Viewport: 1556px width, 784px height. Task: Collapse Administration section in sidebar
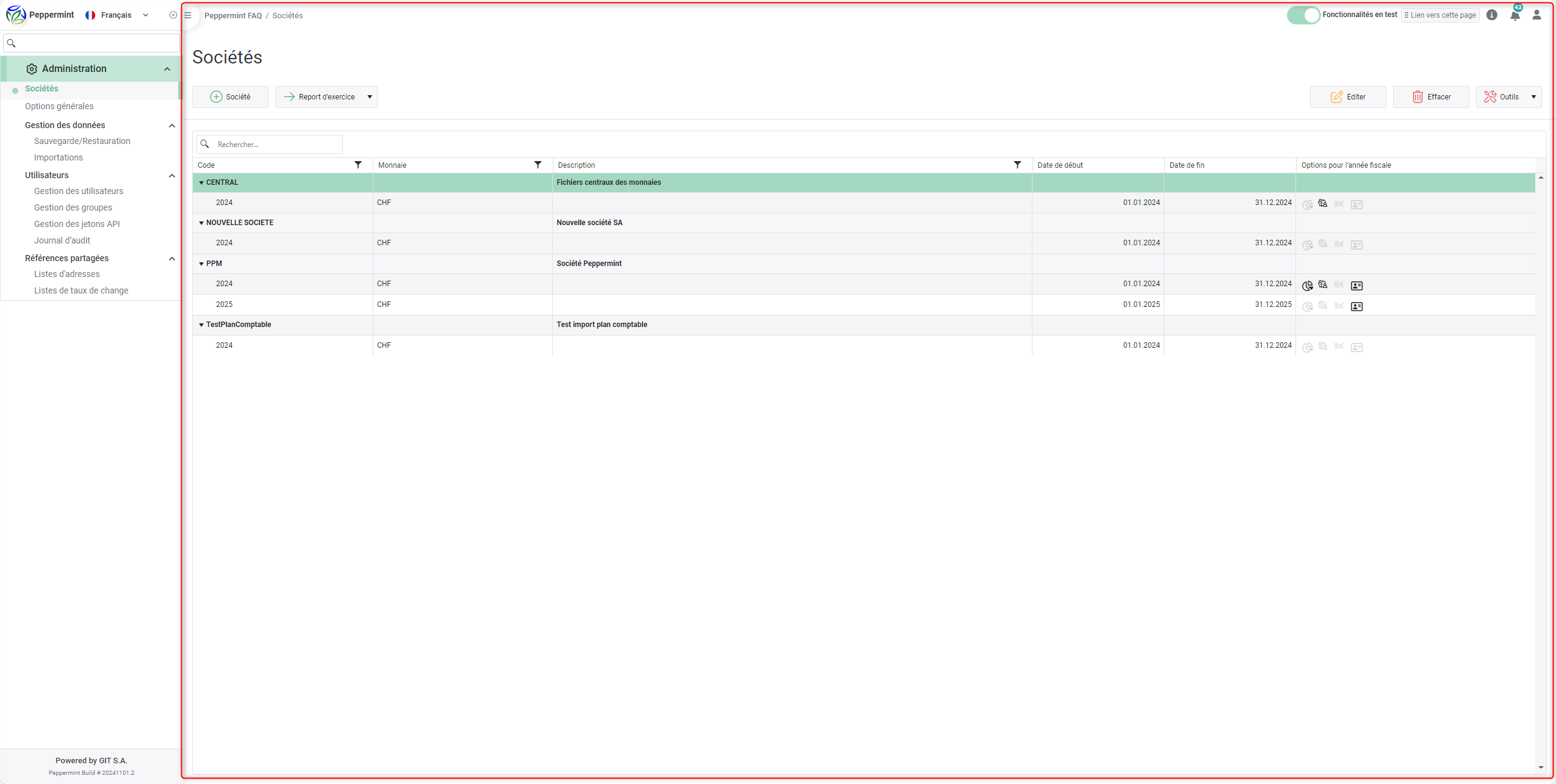click(167, 69)
